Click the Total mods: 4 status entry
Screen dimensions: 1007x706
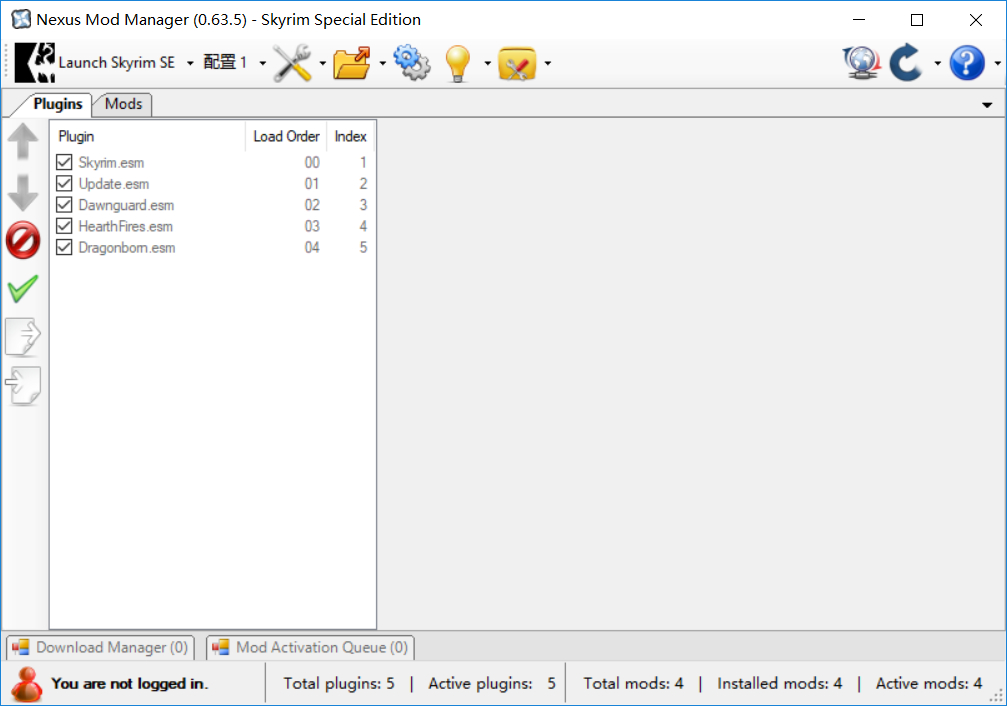(633, 684)
